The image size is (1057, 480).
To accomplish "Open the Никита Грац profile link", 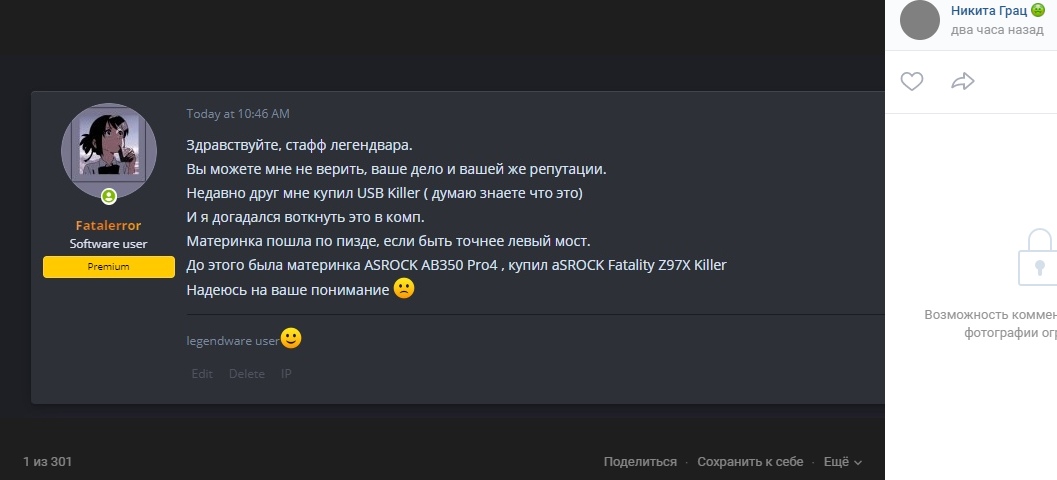I will 988,10.
